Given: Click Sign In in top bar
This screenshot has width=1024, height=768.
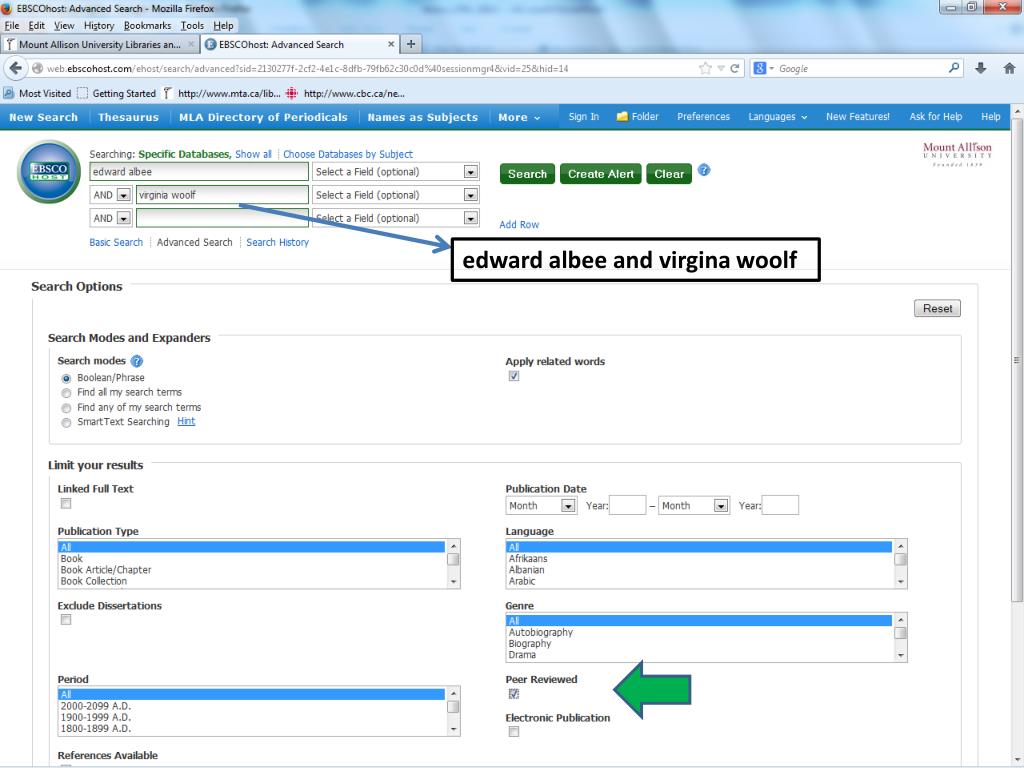Looking at the screenshot, I should 583,117.
